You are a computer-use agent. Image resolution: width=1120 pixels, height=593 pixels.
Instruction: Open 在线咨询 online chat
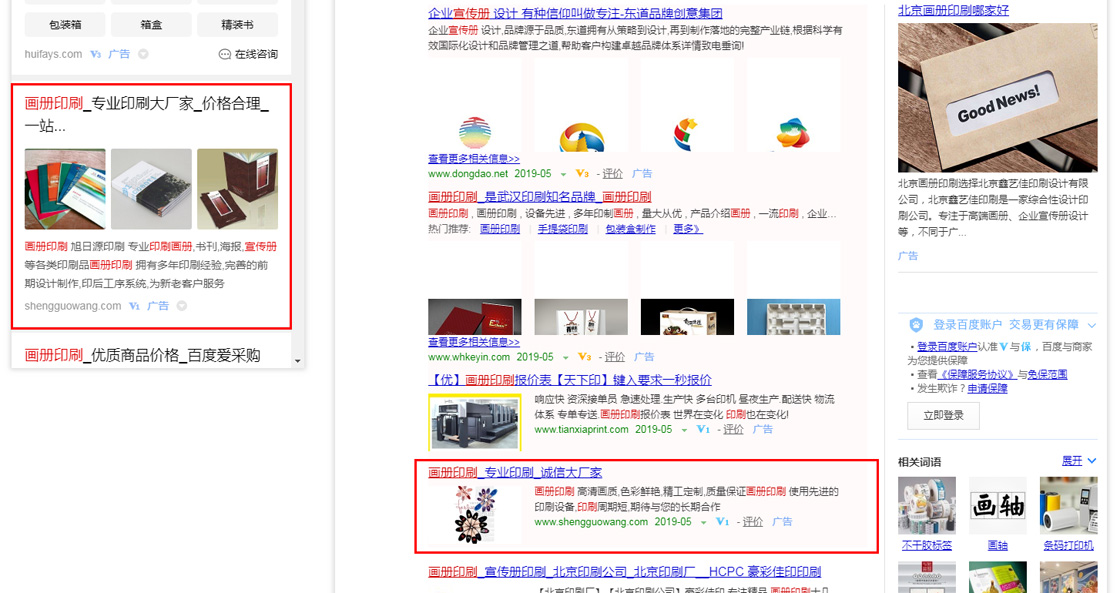(248, 54)
